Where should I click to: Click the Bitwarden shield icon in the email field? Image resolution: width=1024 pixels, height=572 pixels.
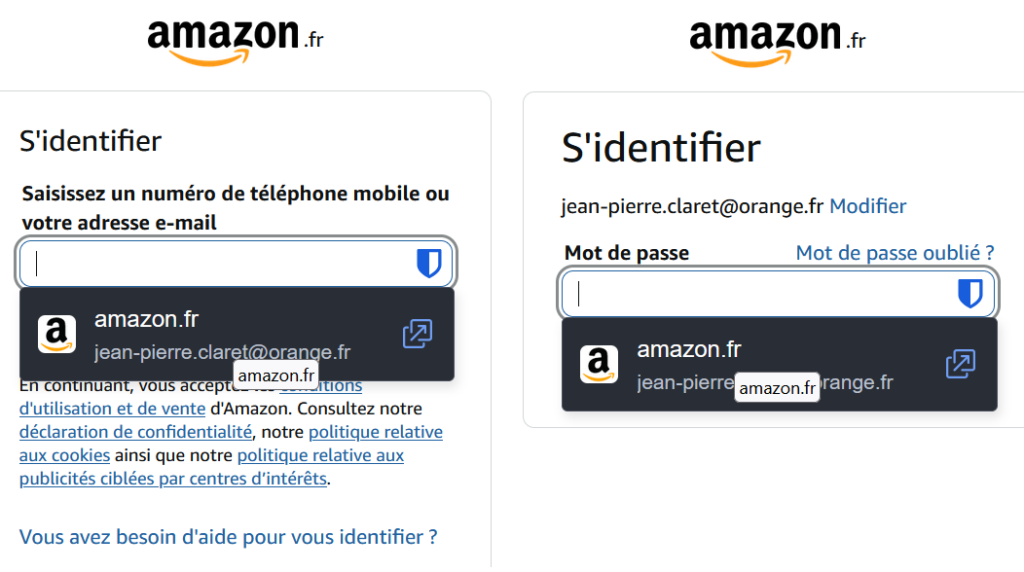pos(429,264)
